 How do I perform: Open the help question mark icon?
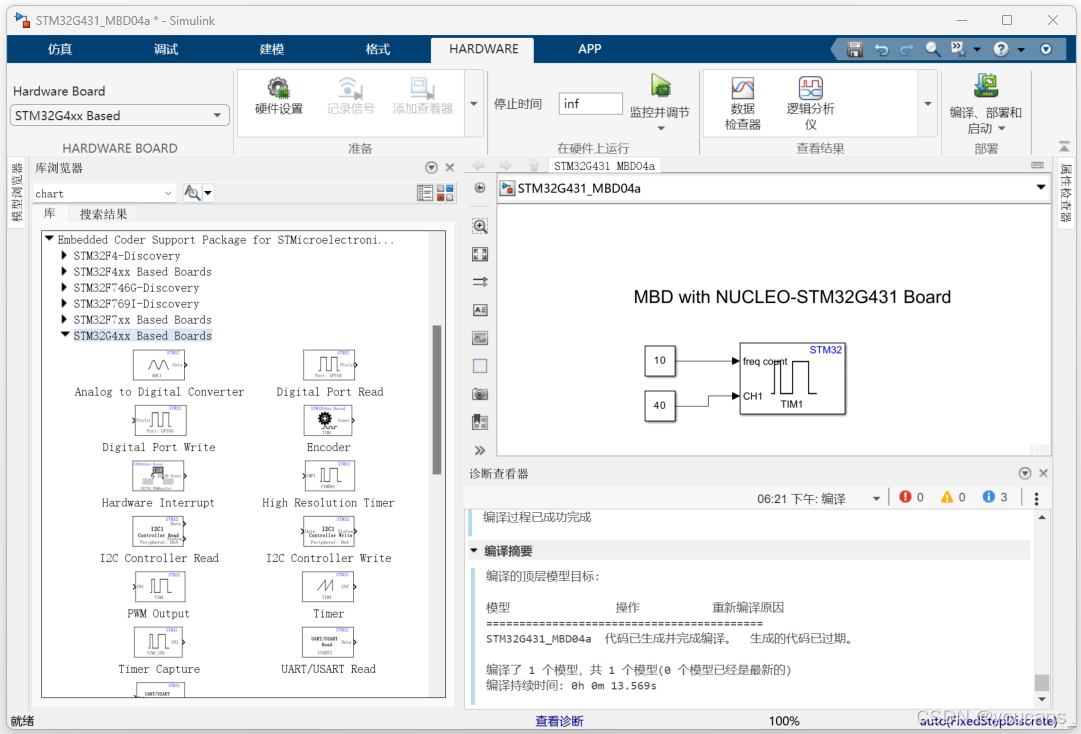click(x=1001, y=49)
